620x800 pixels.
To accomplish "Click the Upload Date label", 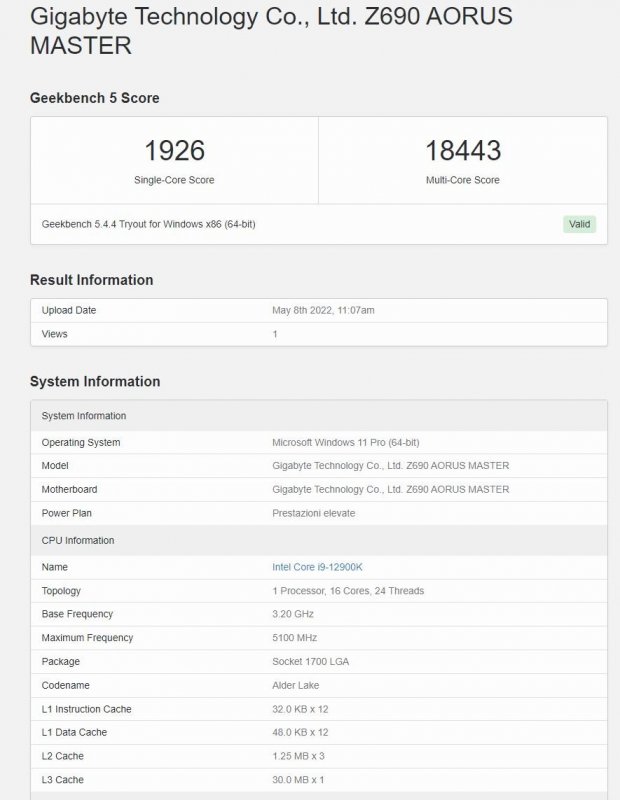I will click(69, 310).
